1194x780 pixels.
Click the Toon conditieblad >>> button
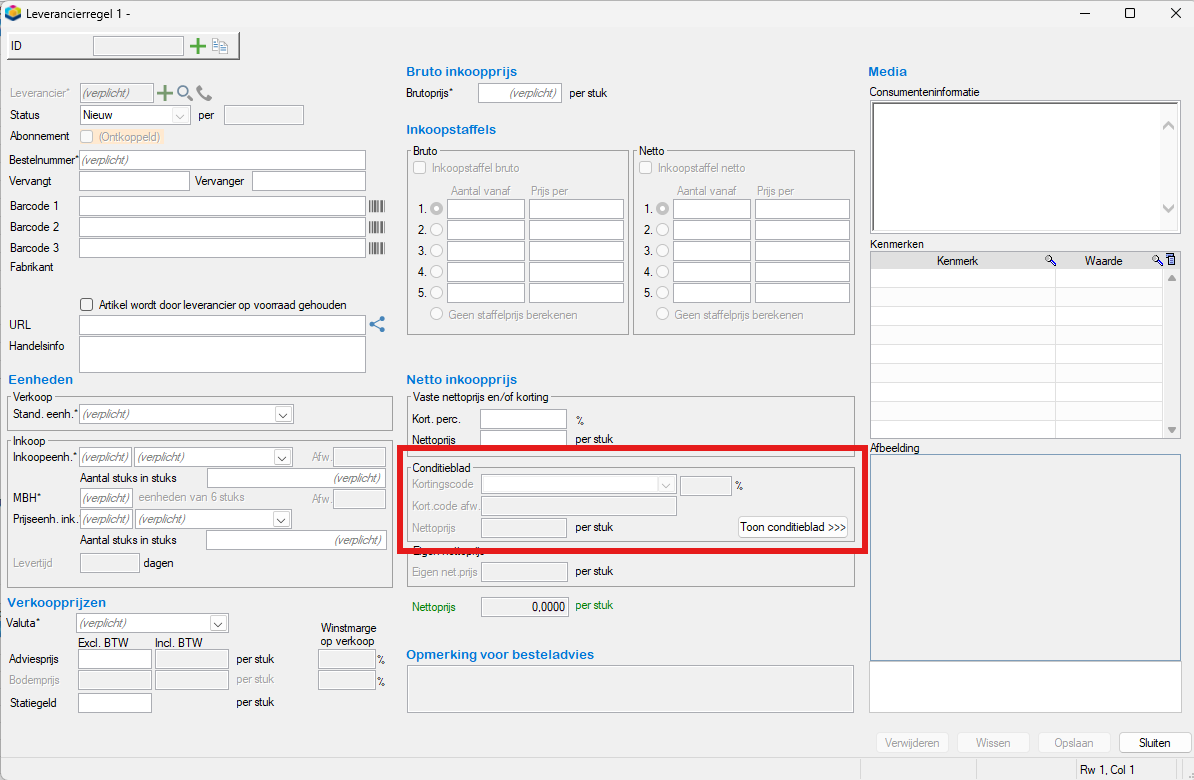[x=793, y=527]
